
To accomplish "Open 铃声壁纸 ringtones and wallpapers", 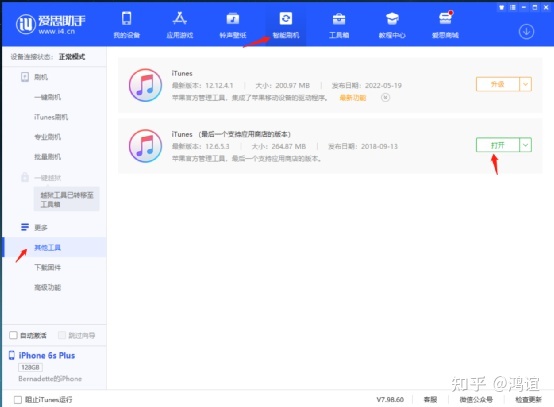I will click(232, 18).
